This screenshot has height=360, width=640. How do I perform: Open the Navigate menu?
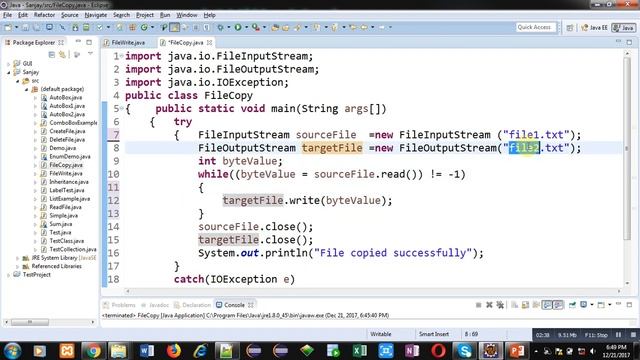coord(96,15)
